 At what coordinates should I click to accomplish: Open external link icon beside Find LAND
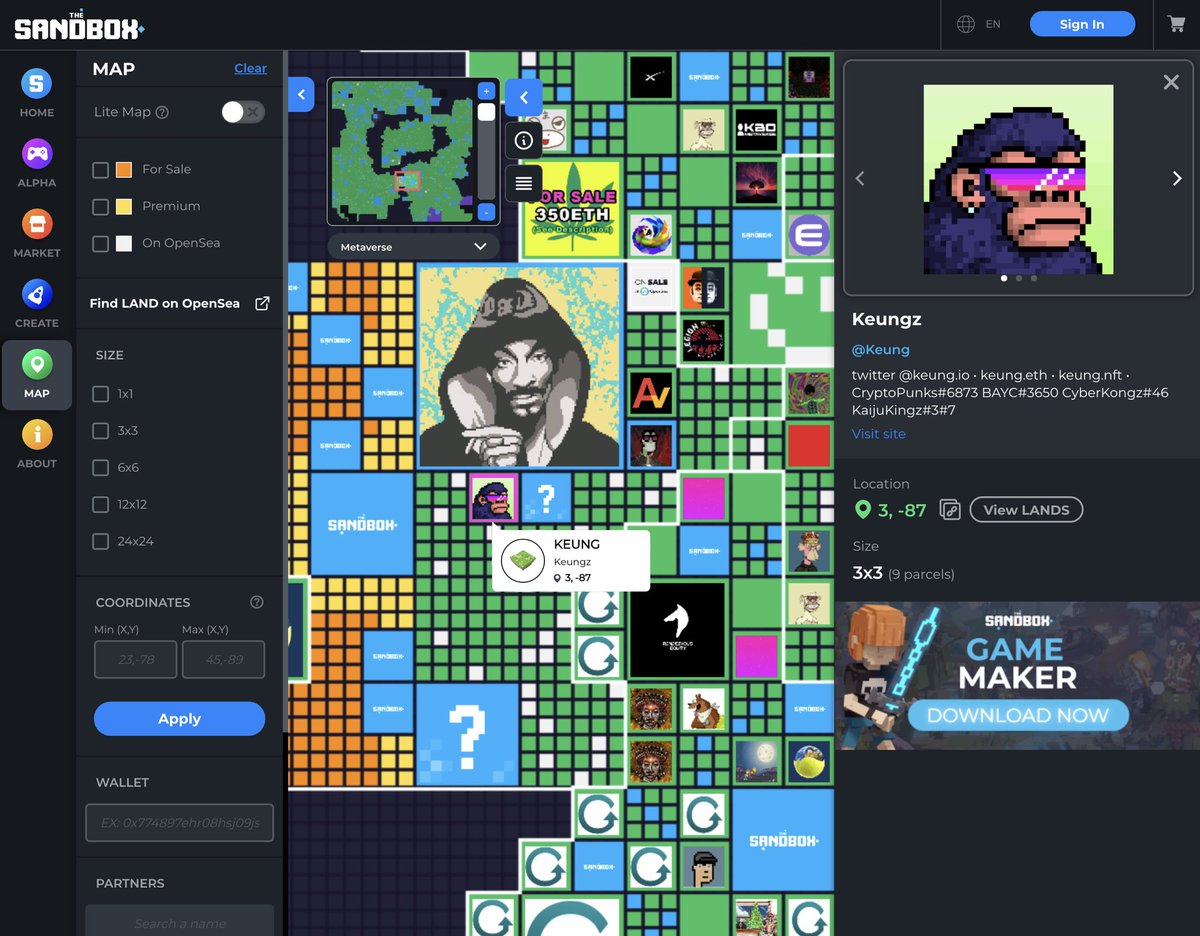pos(262,303)
